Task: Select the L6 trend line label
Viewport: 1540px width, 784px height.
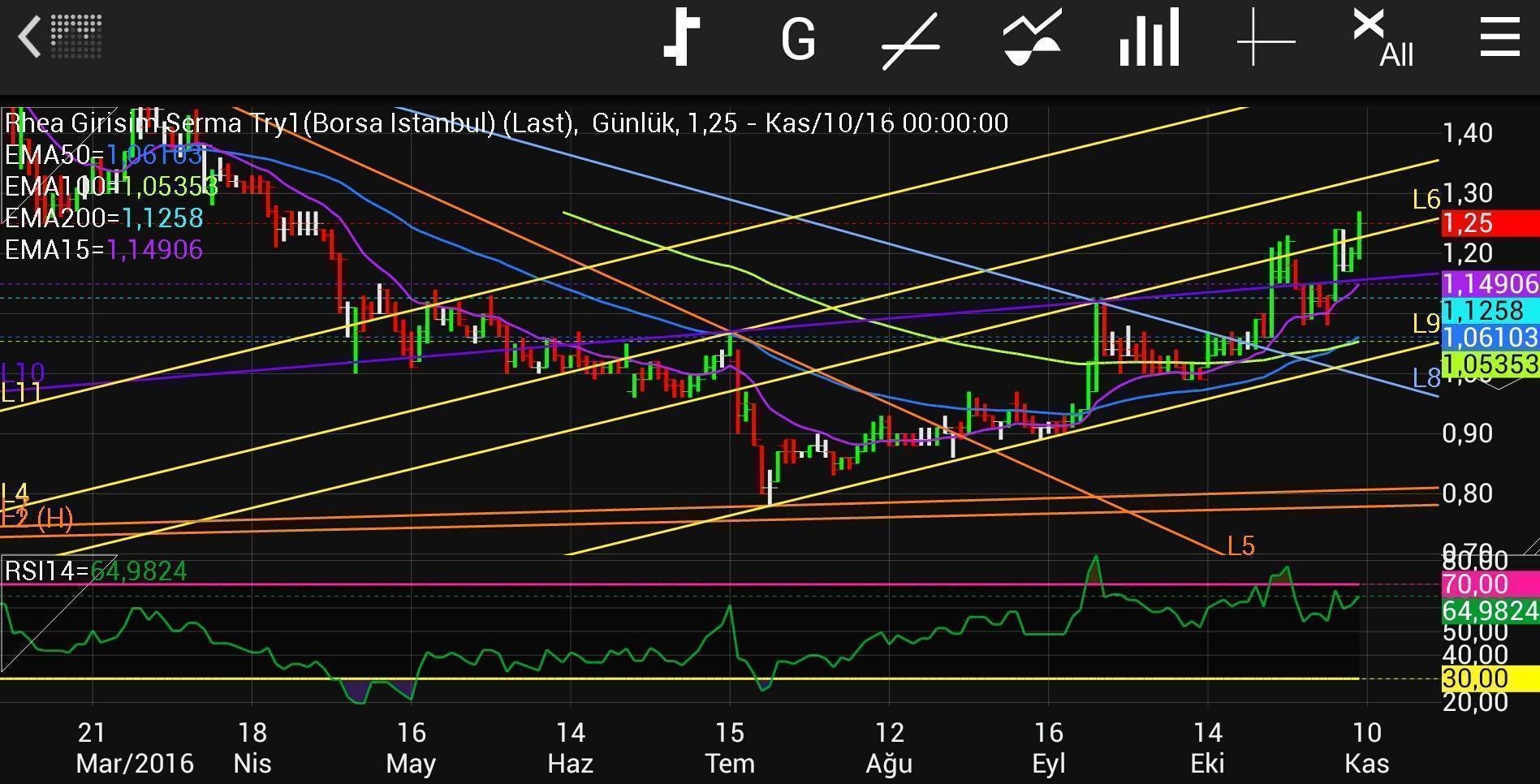Action: point(1426,199)
